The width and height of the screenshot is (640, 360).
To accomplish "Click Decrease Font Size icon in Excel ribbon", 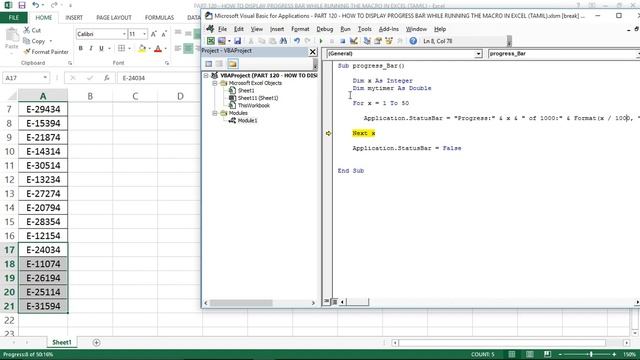I will [164, 34].
